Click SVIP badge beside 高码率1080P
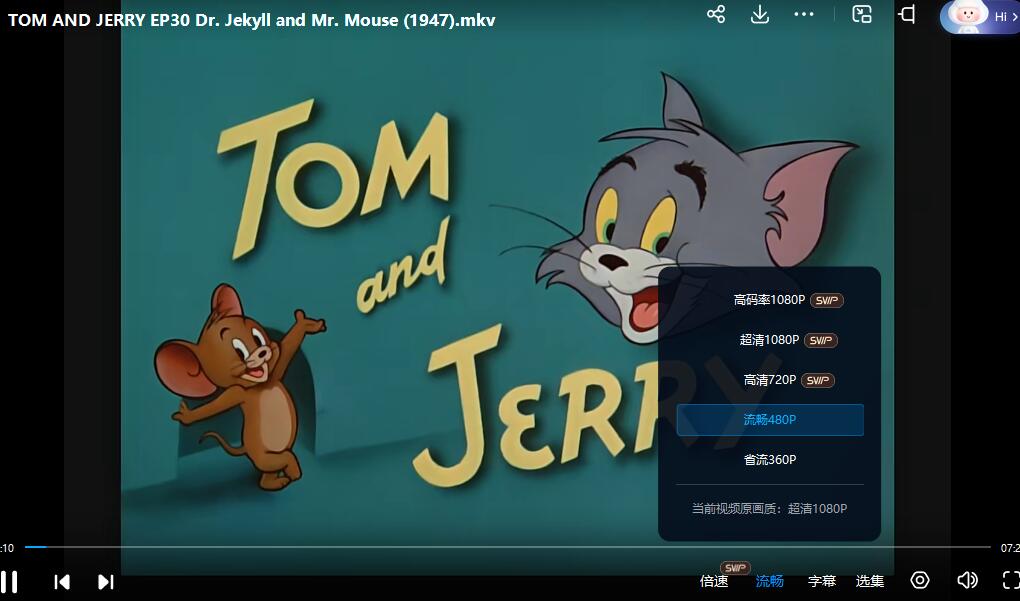This screenshot has height=601, width=1020. [x=827, y=300]
